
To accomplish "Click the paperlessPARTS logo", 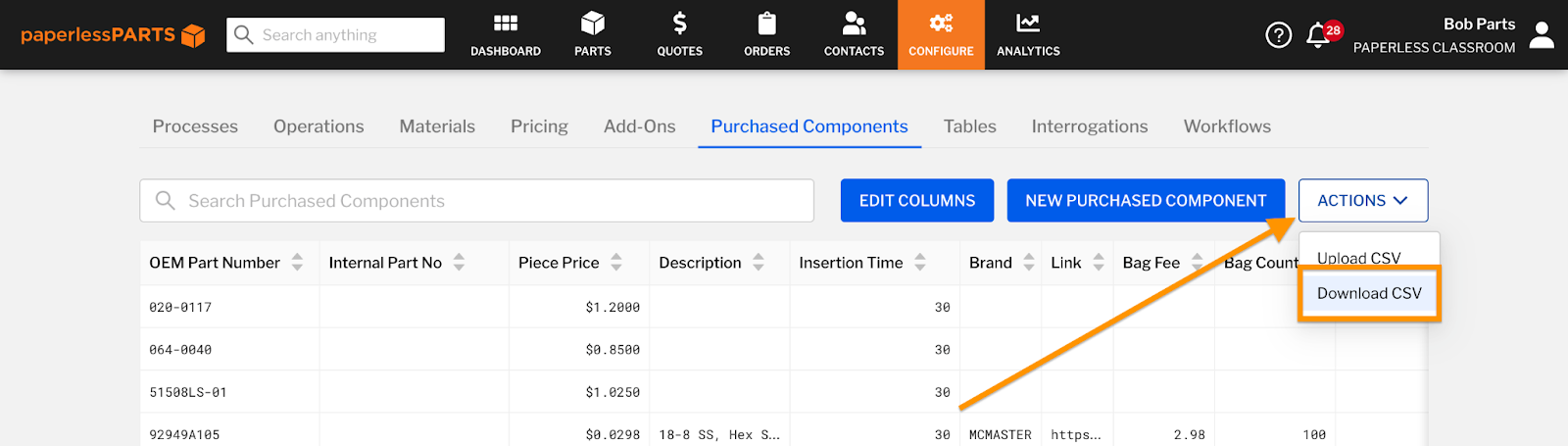I will (x=113, y=35).
